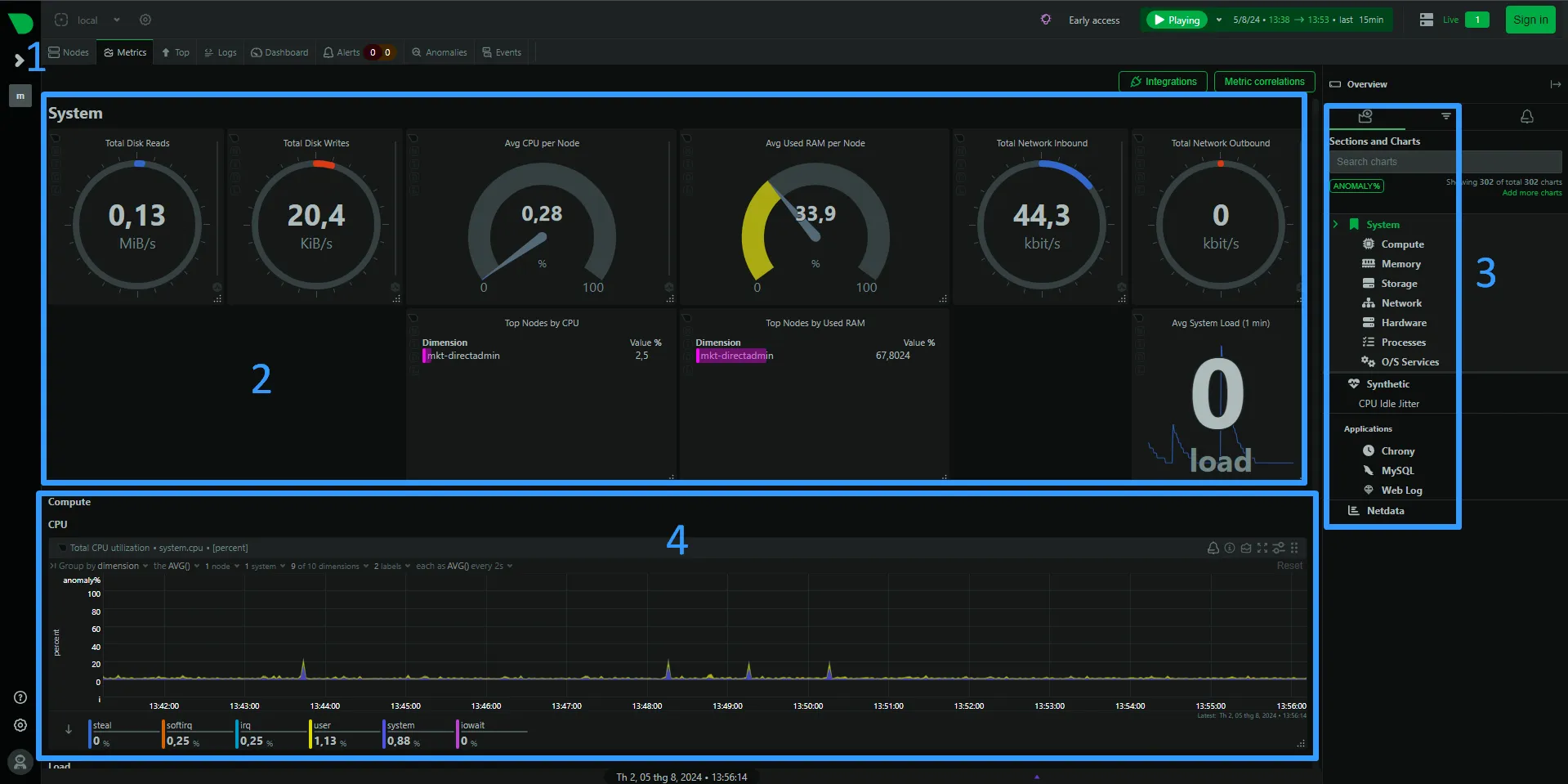Image resolution: width=1568 pixels, height=784 pixels.
Task: Open the 9 of 10 dimensions dropdown
Action: click(x=330, y=566)
